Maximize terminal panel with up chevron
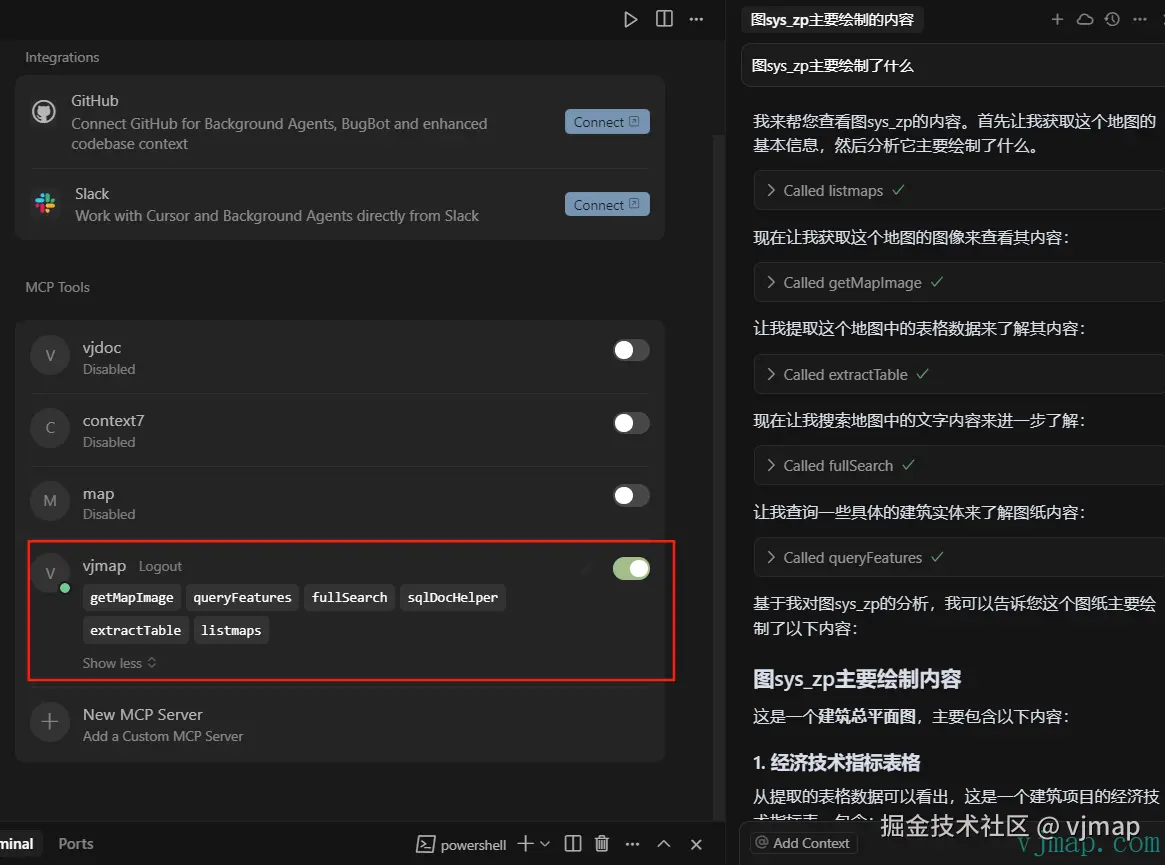The width and height of the screenshot is (1165, 865). click(663, 843)
